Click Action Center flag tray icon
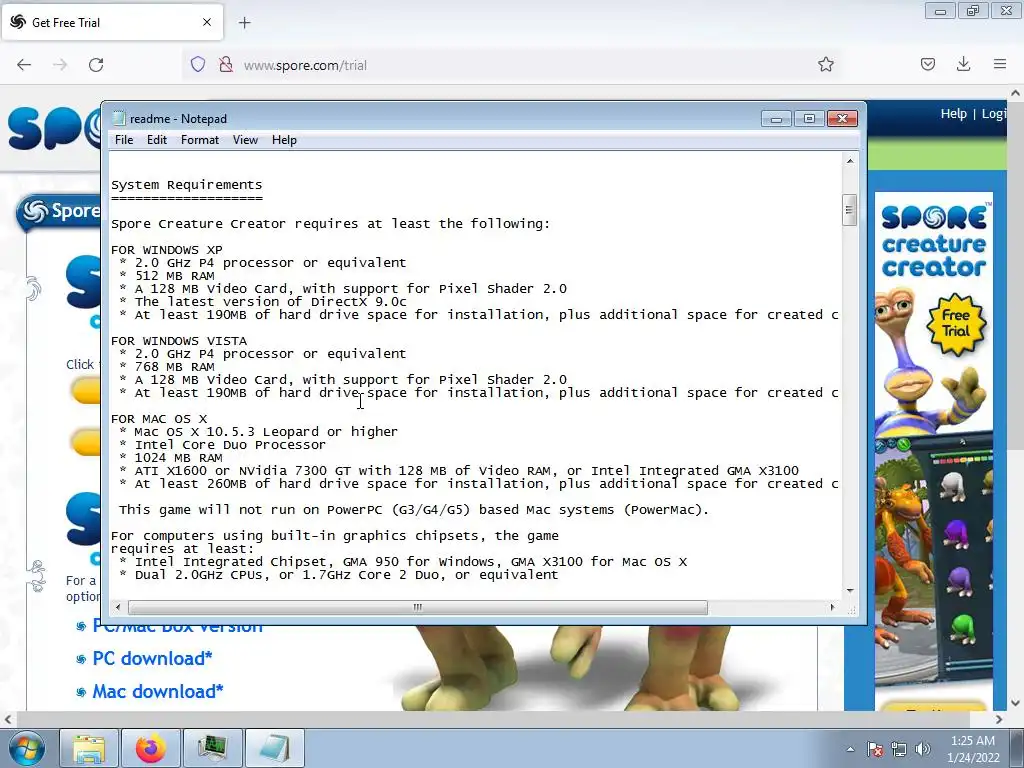1024x768 pixels. [x=875, y=749]
